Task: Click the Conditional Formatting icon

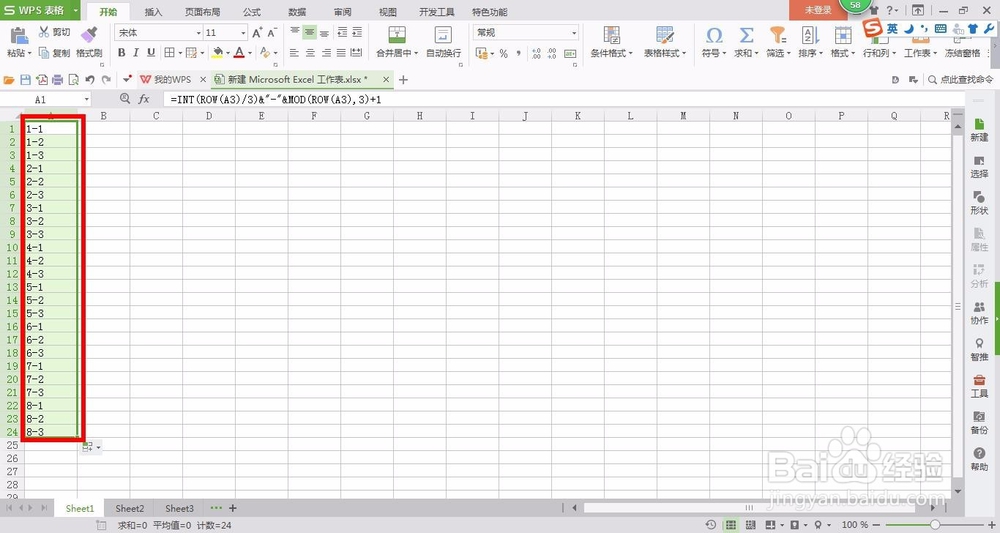Action: coord(612,34)
